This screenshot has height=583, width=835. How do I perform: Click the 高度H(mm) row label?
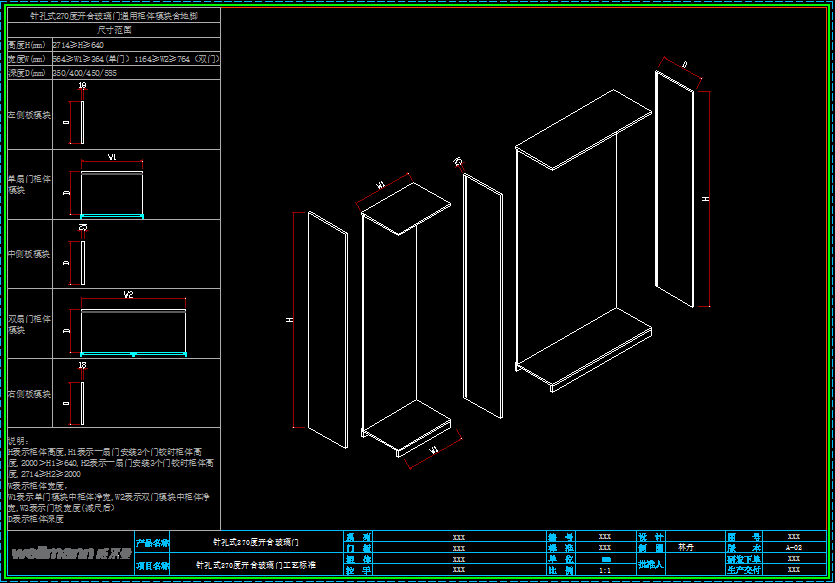26,46
